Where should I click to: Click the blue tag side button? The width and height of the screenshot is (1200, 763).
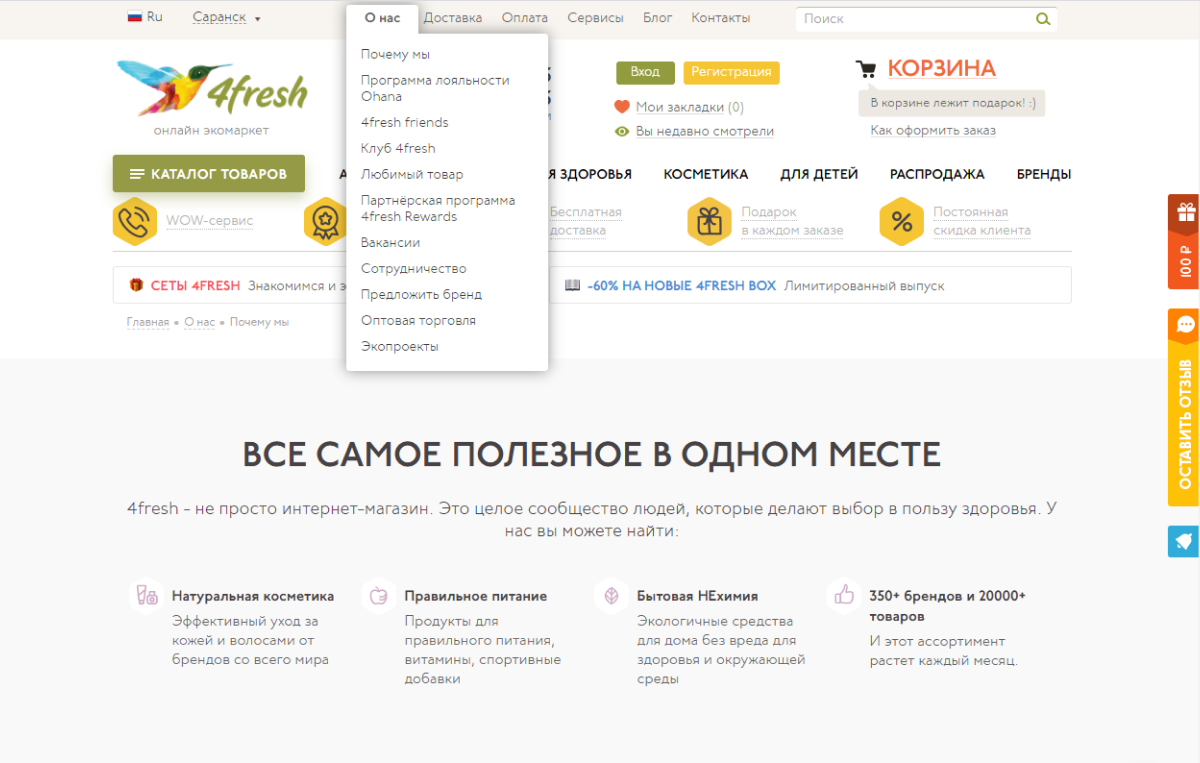[1184, 541]
